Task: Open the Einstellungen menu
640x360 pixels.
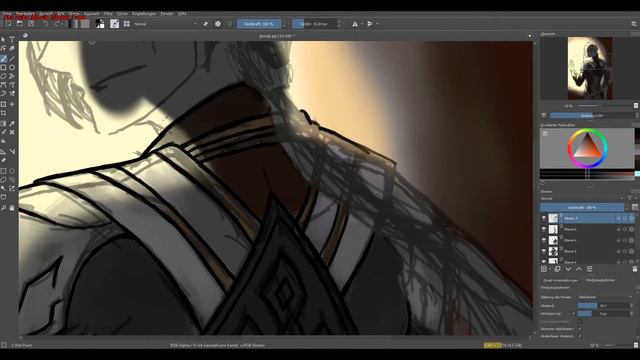Action: pyautogui.click(x=144, y=14)
